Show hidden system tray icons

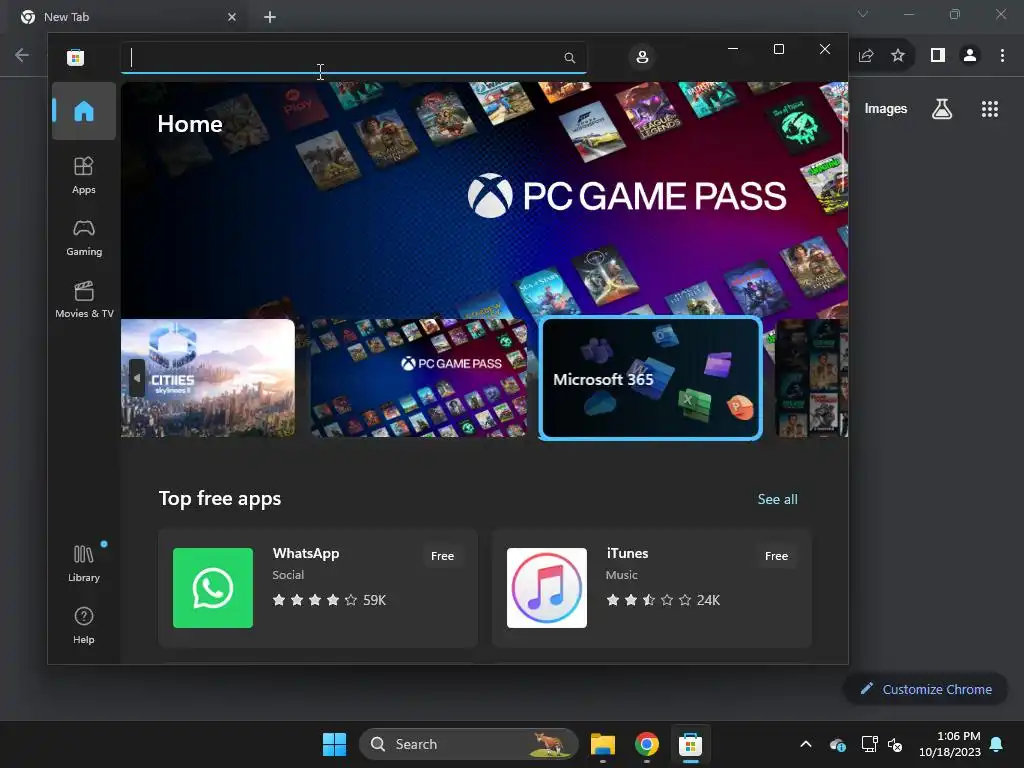coord(806,744)
